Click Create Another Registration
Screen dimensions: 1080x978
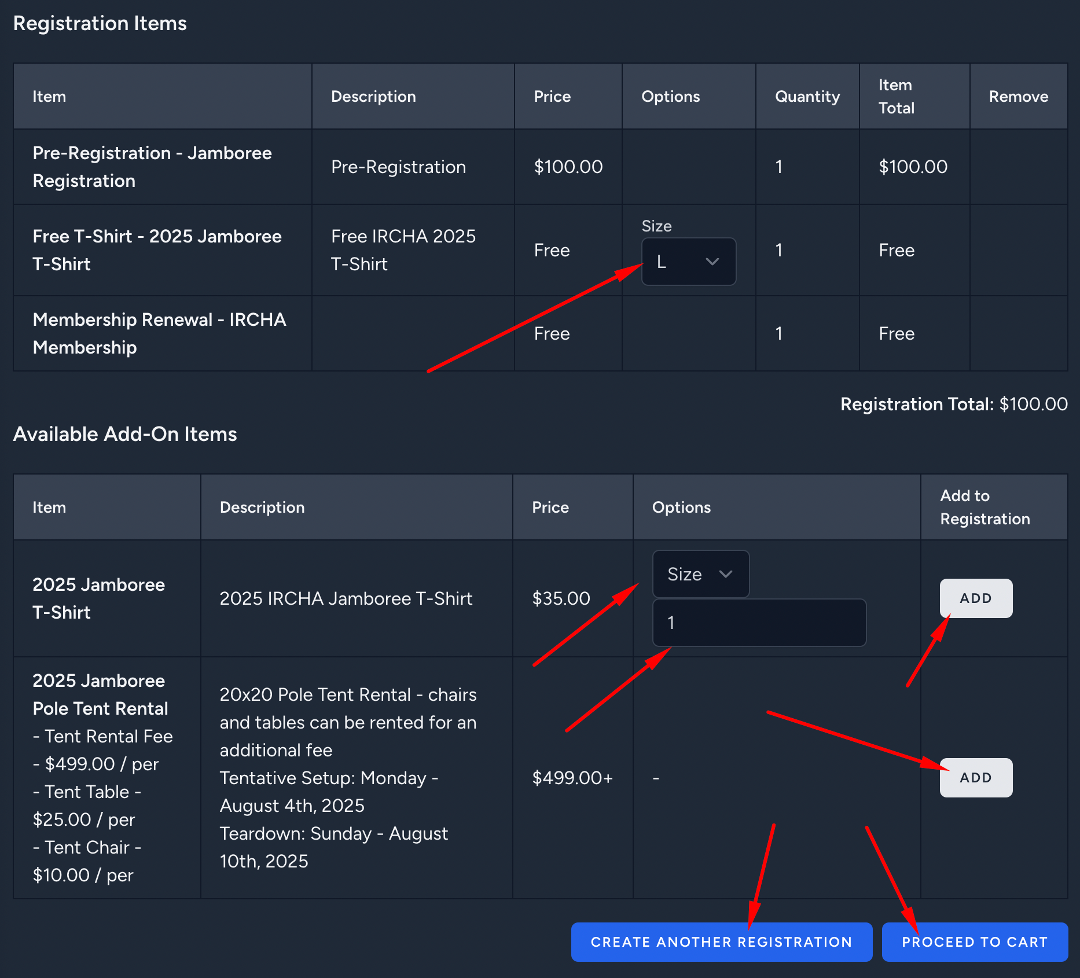pos(721,942)
